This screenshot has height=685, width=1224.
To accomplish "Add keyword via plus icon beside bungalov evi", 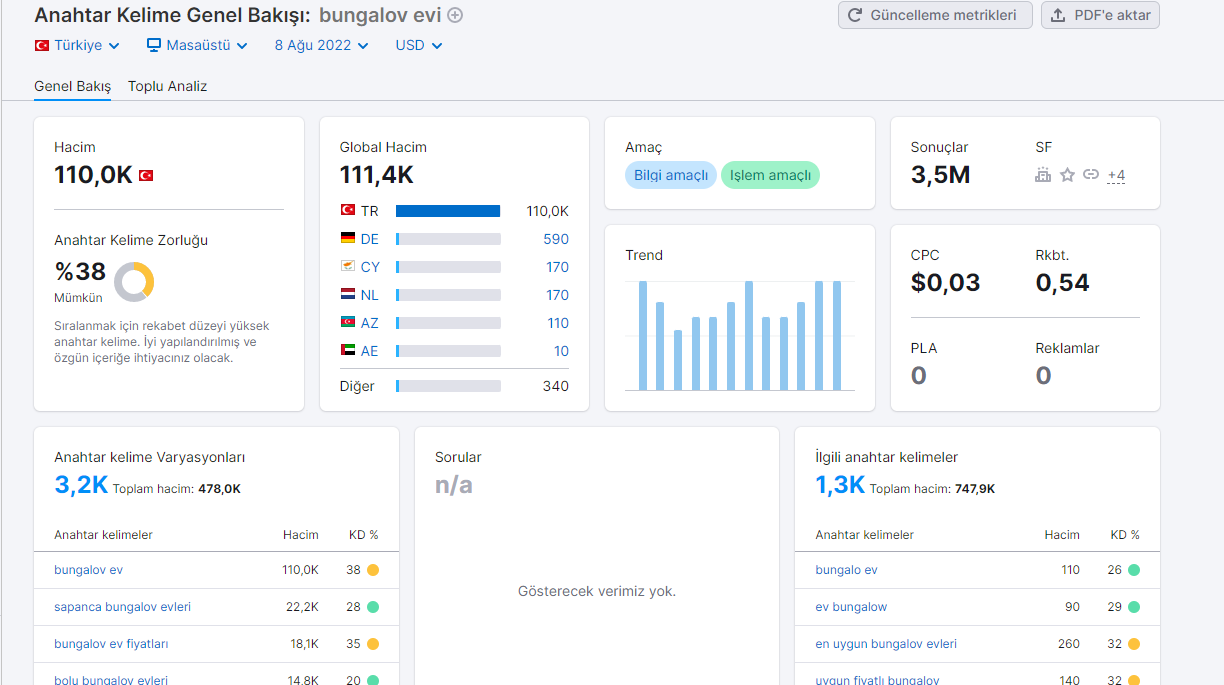I will [x=455, y=15].
